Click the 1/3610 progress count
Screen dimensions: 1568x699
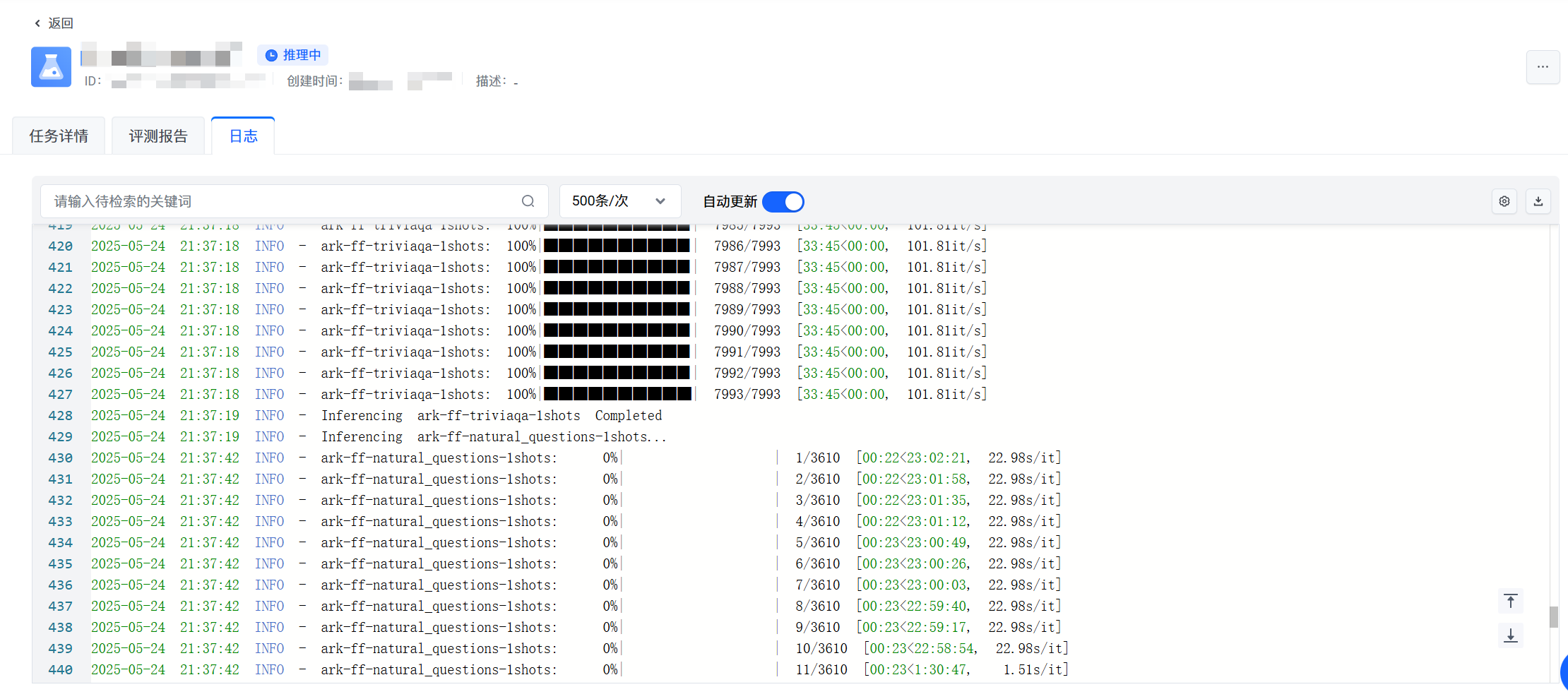[x=818, y=458]
